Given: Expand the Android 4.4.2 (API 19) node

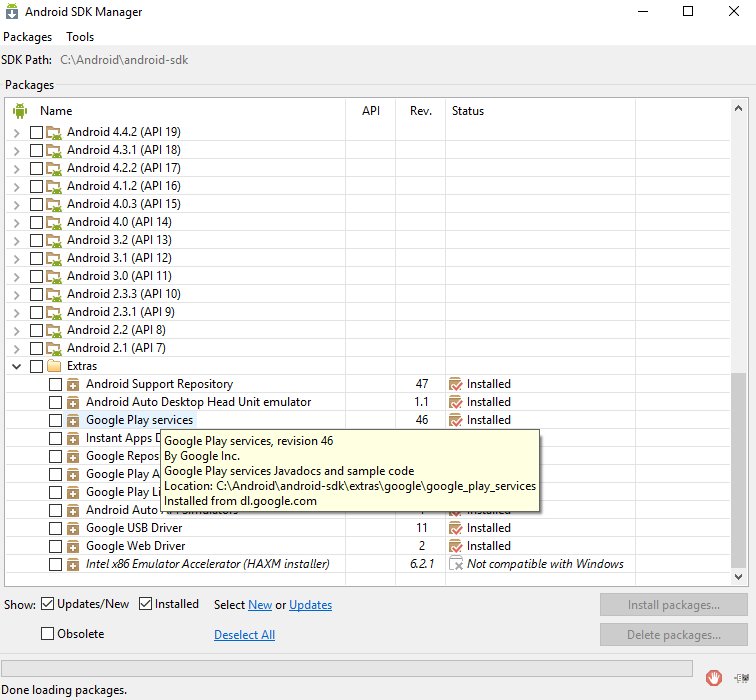Looking at the screenshot, I should click(16, 133).
